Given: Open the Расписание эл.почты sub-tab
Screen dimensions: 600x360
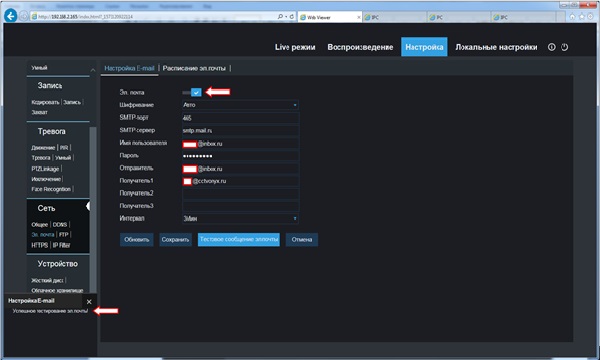Looking at the screenshot, I should tap(194, 68).
